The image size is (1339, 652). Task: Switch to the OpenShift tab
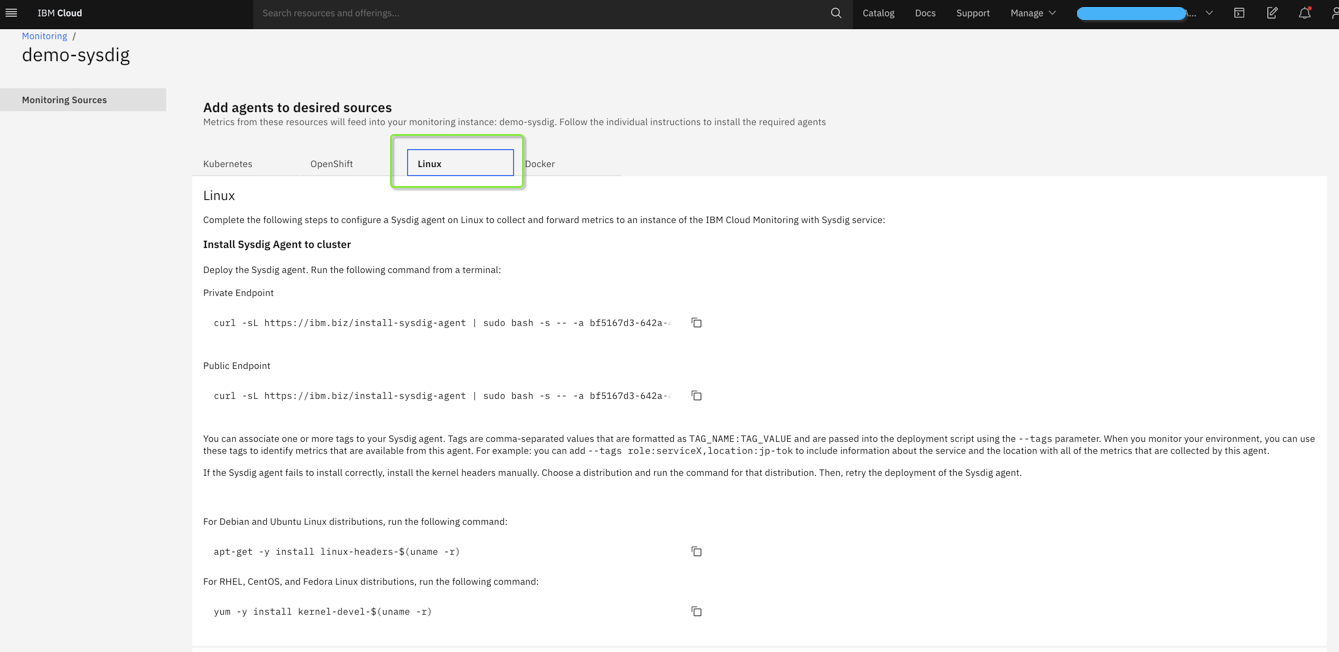(331, 164)
